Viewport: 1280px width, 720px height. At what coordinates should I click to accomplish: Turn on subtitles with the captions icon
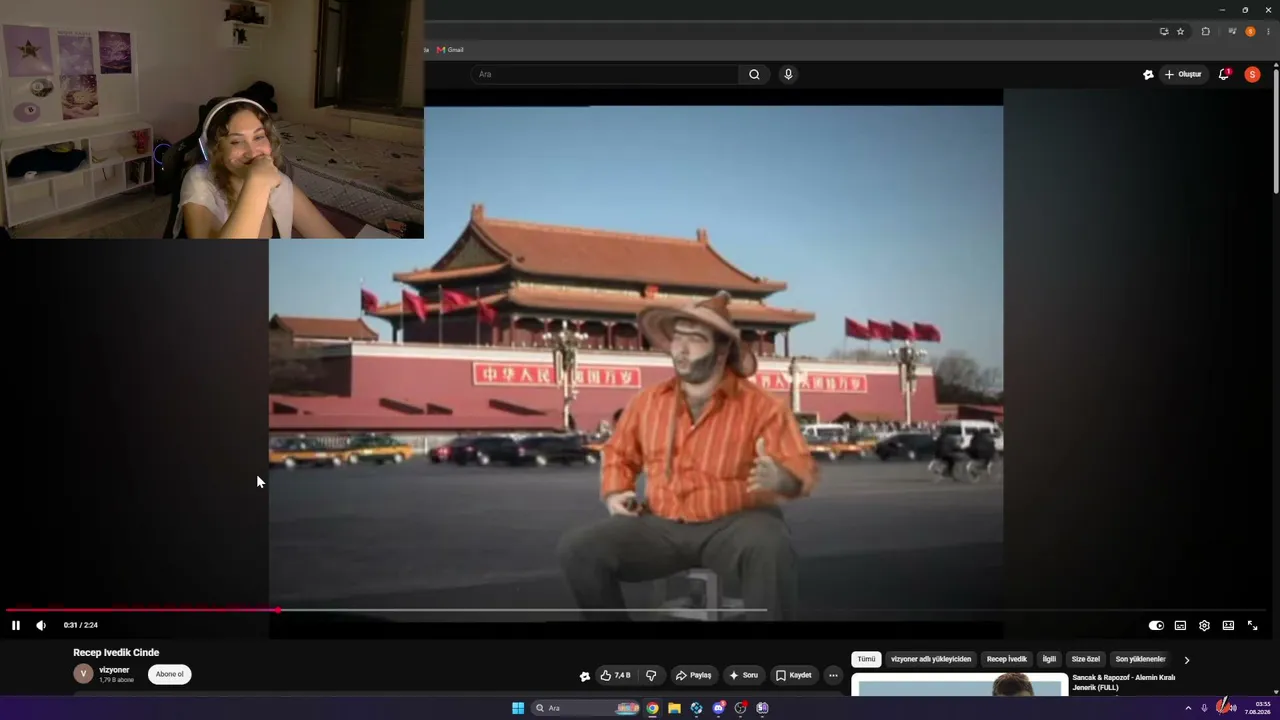(1180, 626)
